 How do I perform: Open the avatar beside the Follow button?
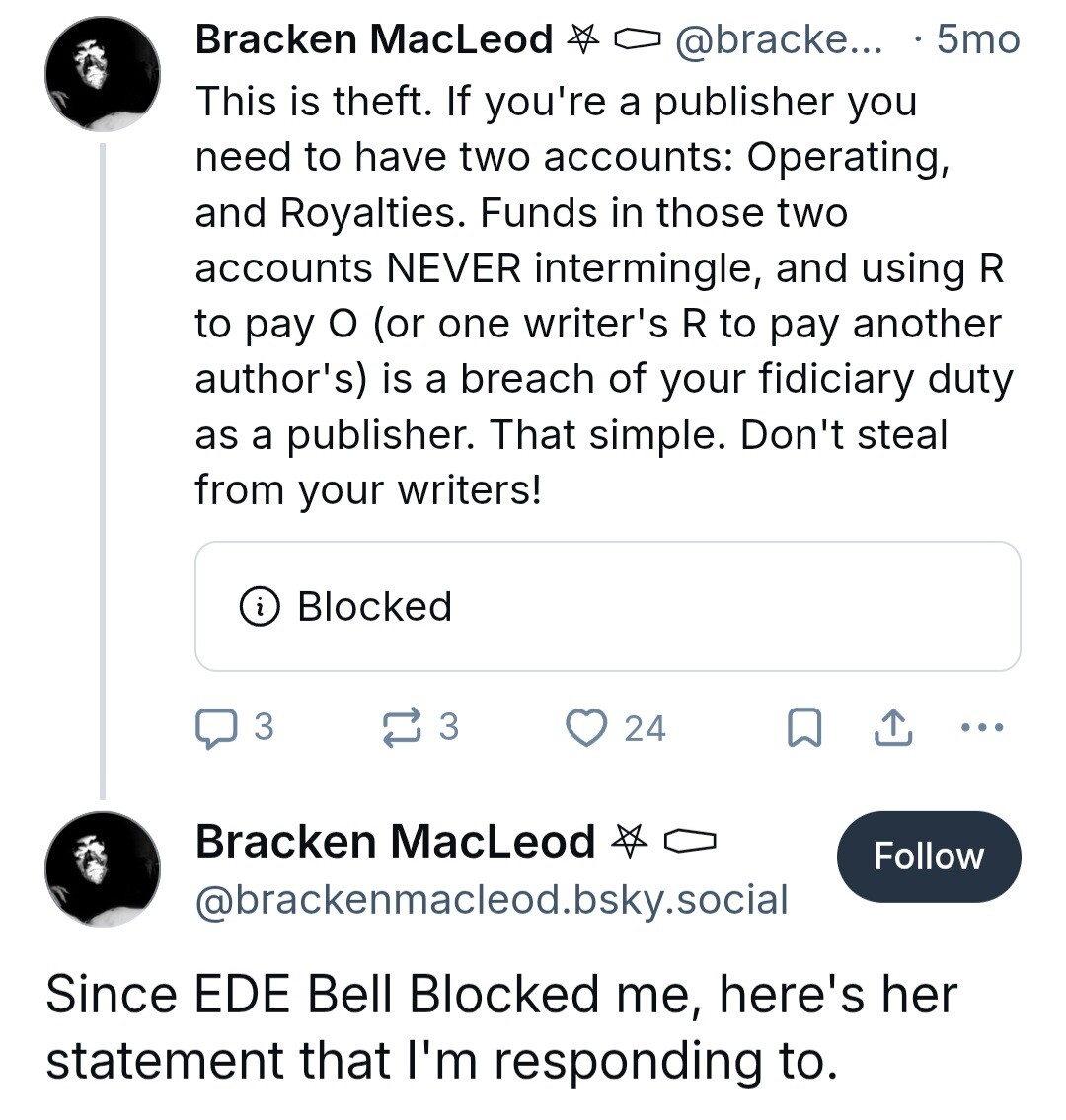103,869
